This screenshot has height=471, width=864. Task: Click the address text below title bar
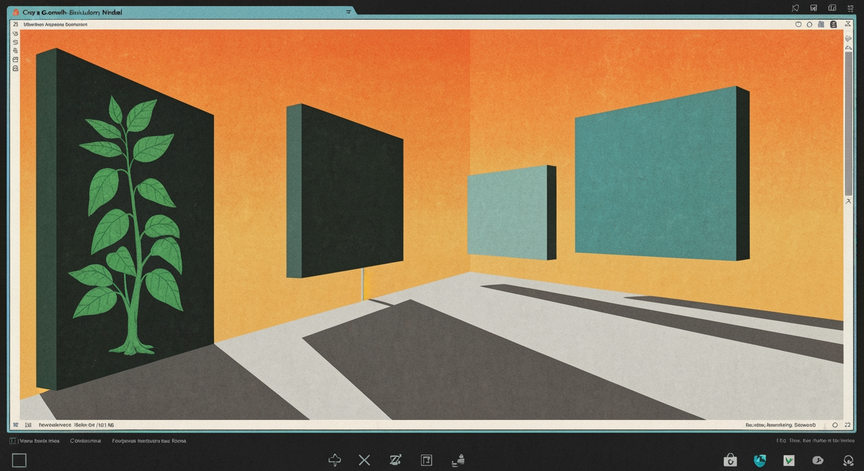click(x=55, y=24)
